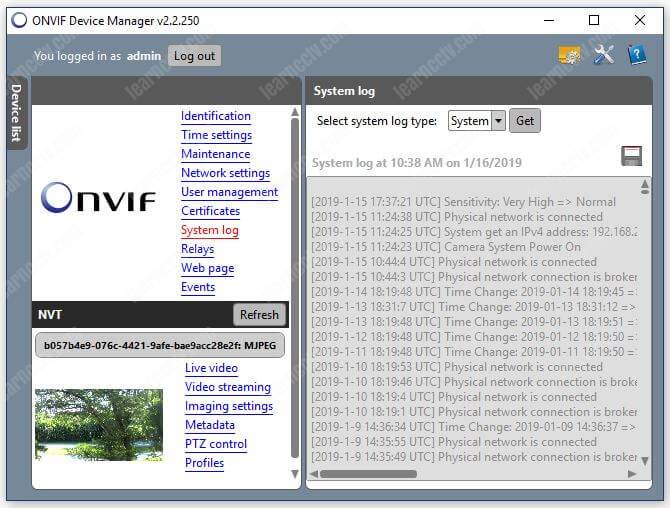The height and width of the screenshot is (508, 670).
Task: Click the camera preview thumbnail
Action: tap(99, 425)
